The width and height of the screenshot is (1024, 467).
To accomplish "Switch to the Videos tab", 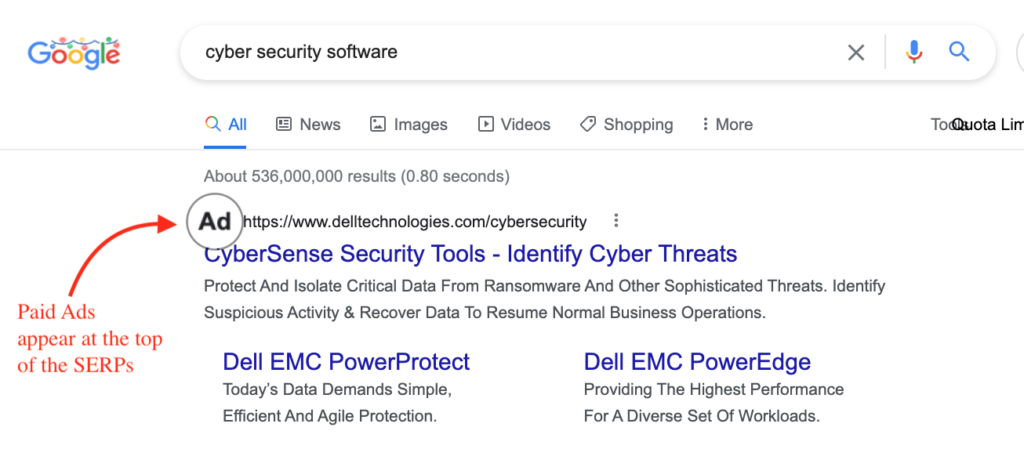I will click(x=515, y=124).
